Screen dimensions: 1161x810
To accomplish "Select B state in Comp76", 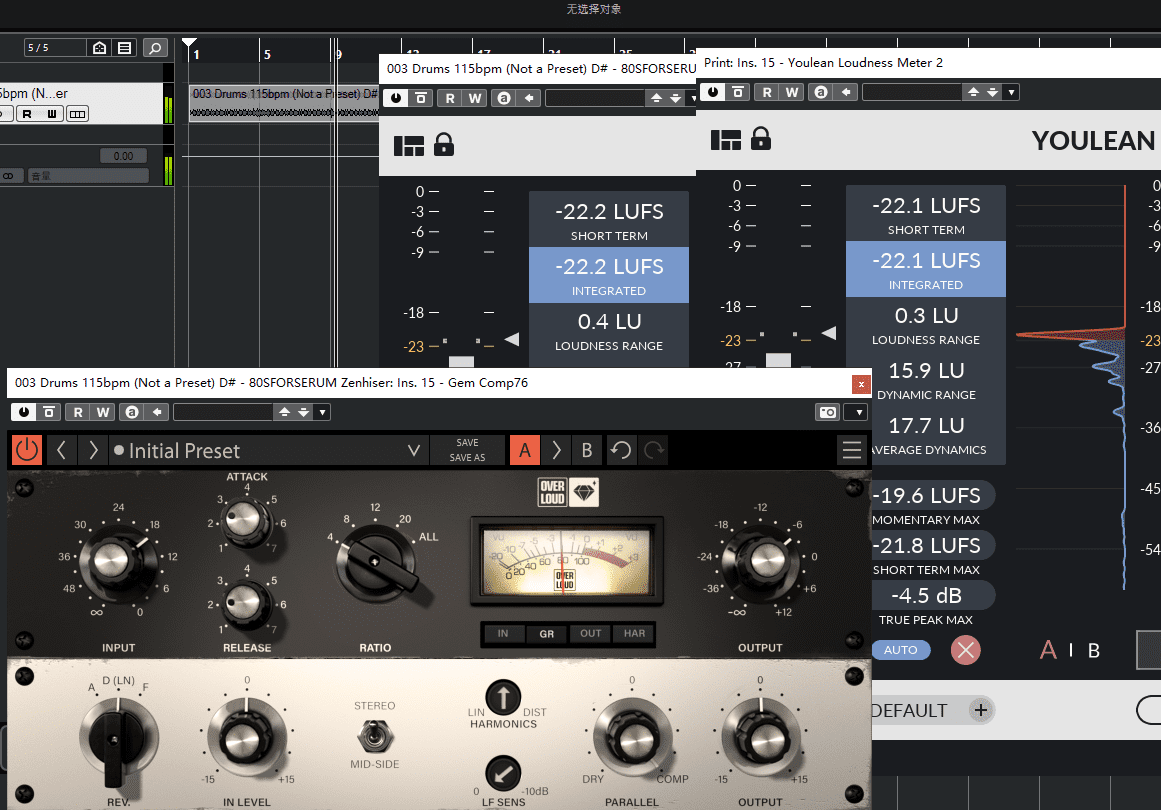I will [x=586, y=450].
